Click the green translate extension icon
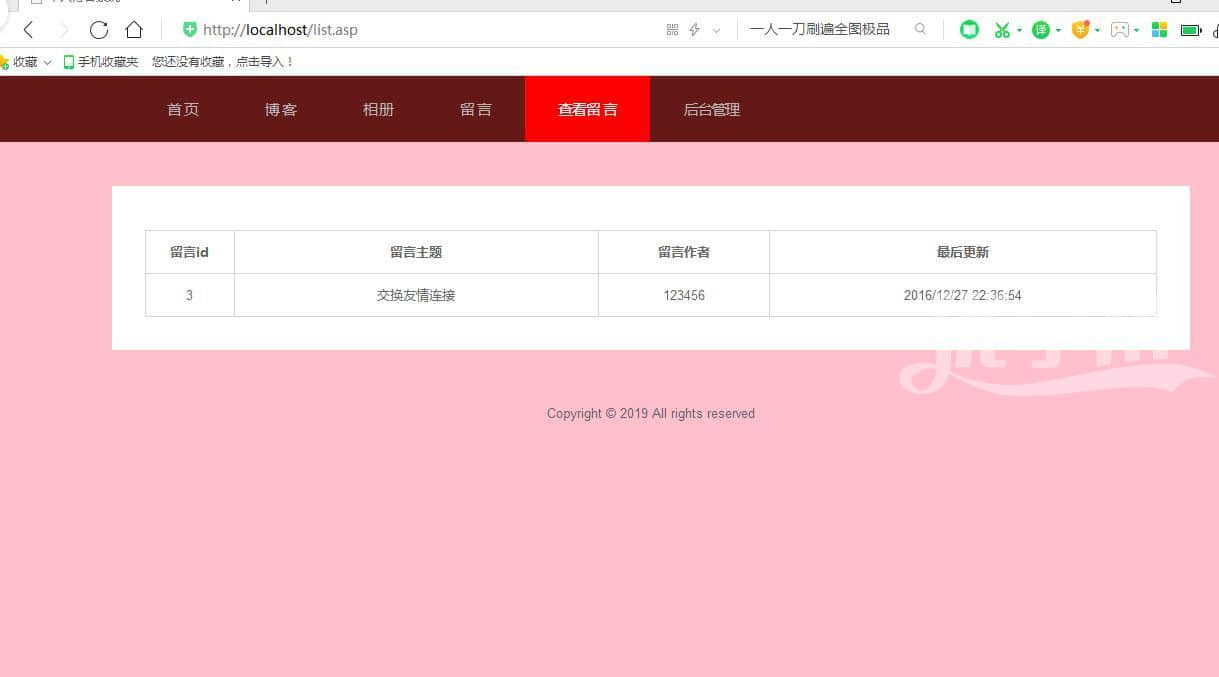 tap(1041, 30)
